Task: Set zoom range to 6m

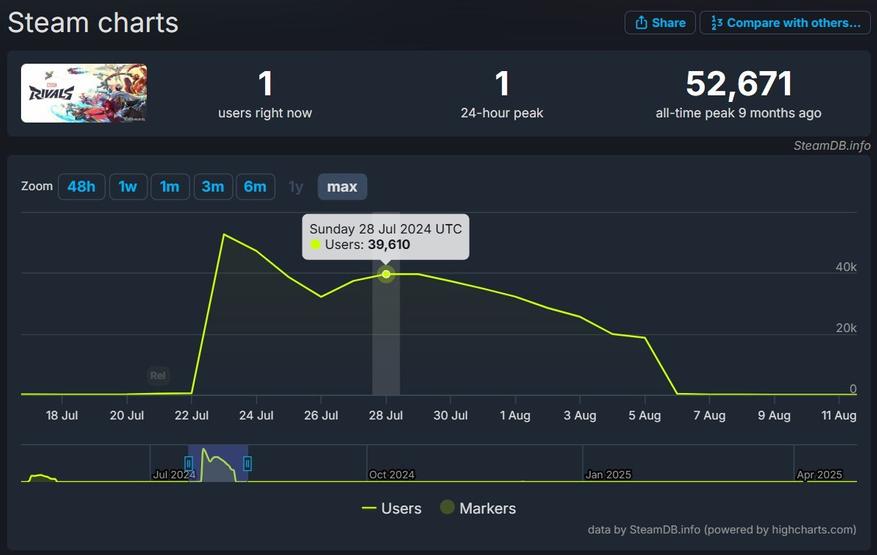Action: [255, 186]
